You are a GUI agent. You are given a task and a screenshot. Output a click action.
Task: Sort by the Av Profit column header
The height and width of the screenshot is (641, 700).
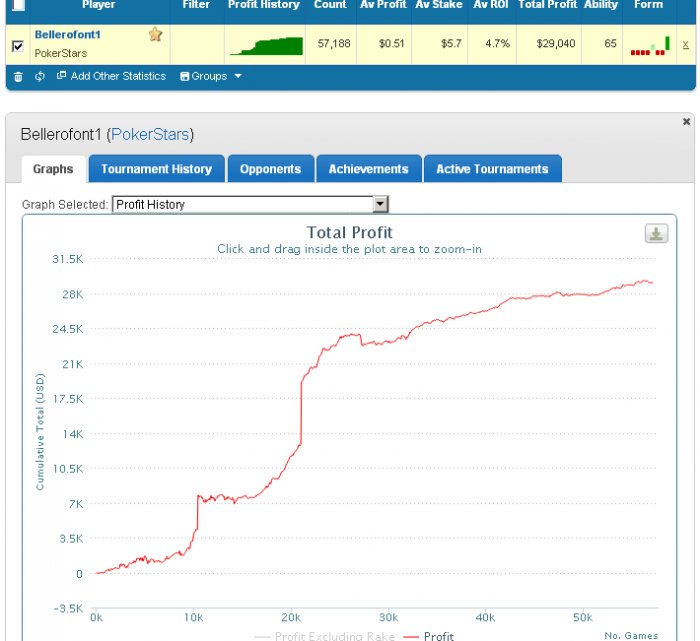pos(383,5)
